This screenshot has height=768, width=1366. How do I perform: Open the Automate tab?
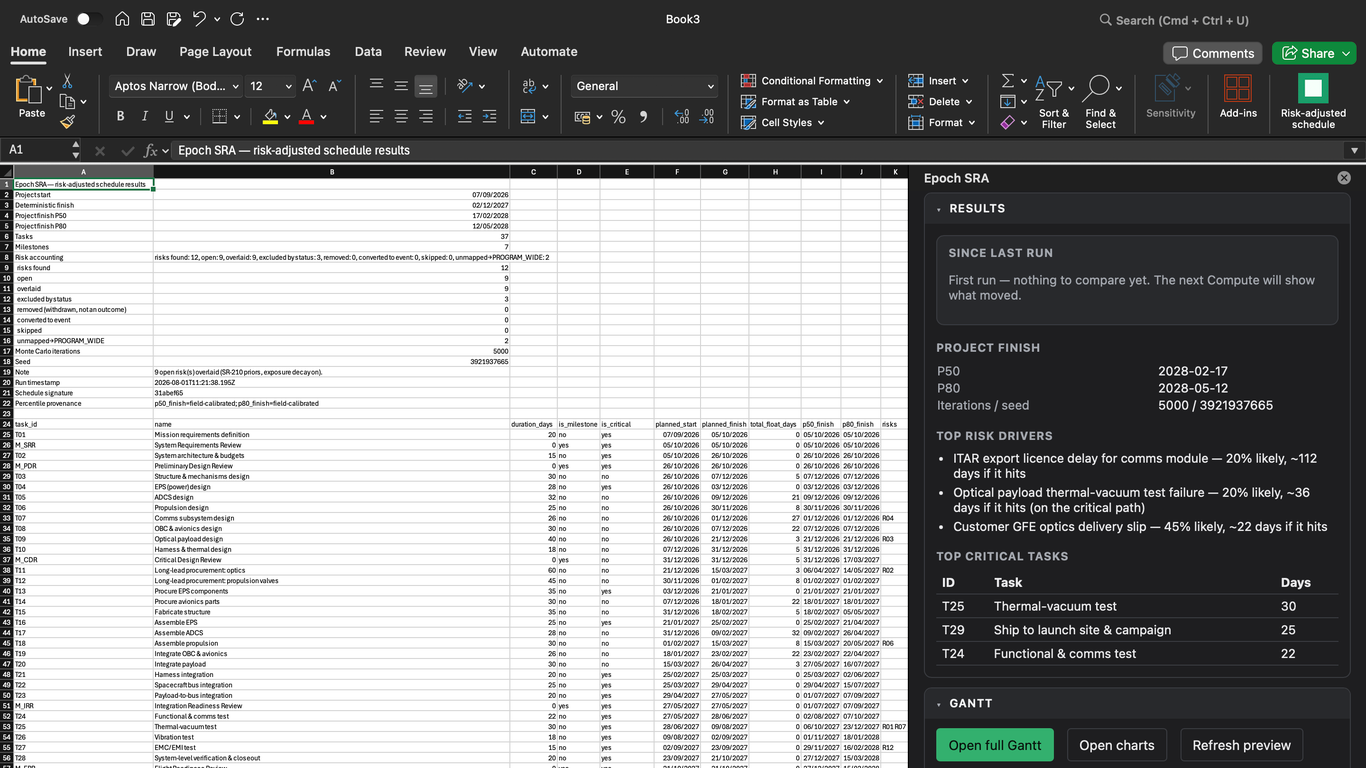[549, 51]
